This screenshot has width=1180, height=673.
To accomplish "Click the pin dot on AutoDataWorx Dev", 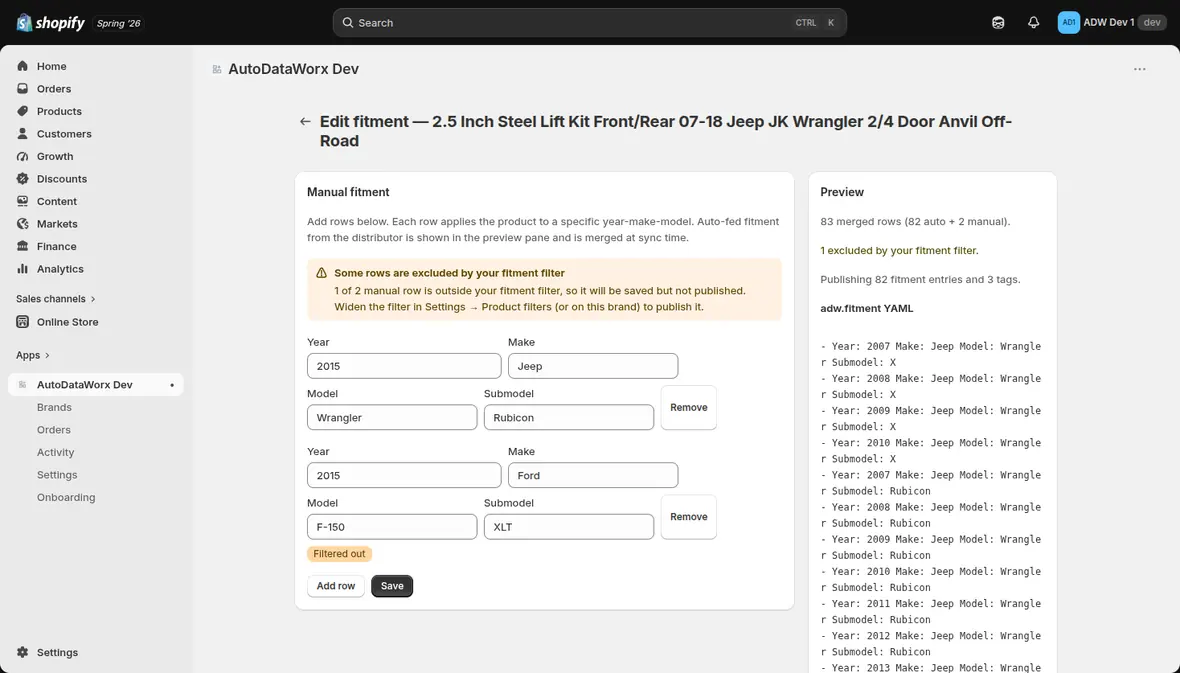I will coord(172,385).
